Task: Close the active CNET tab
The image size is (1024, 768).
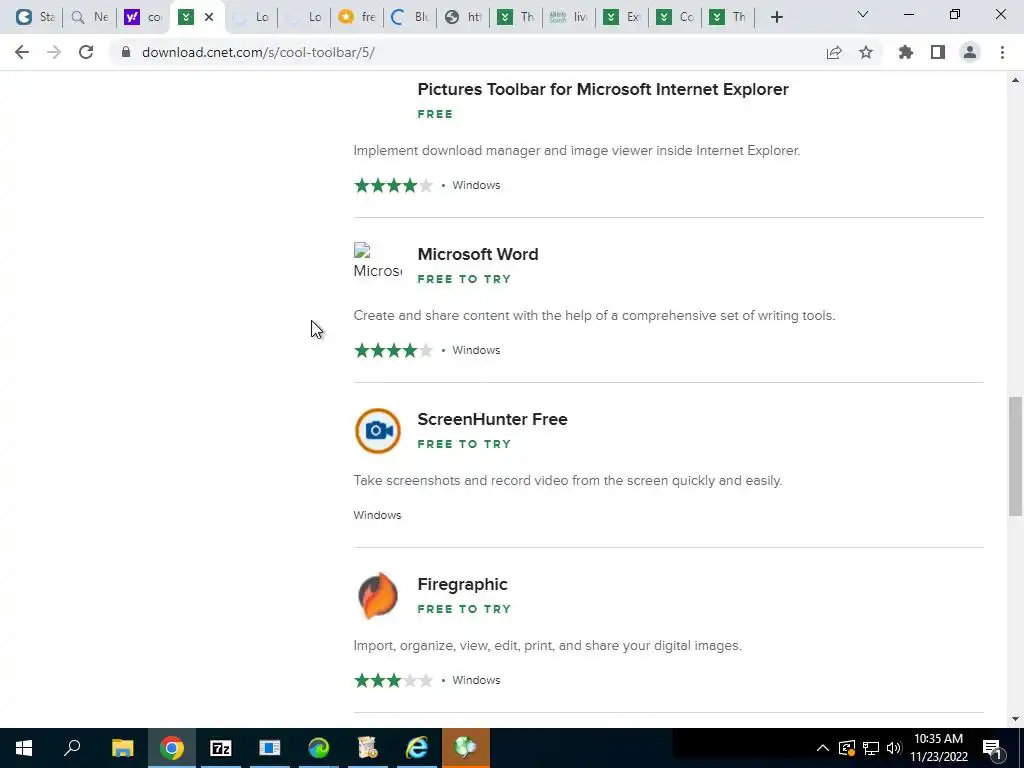Action: (x=209, y=17)
